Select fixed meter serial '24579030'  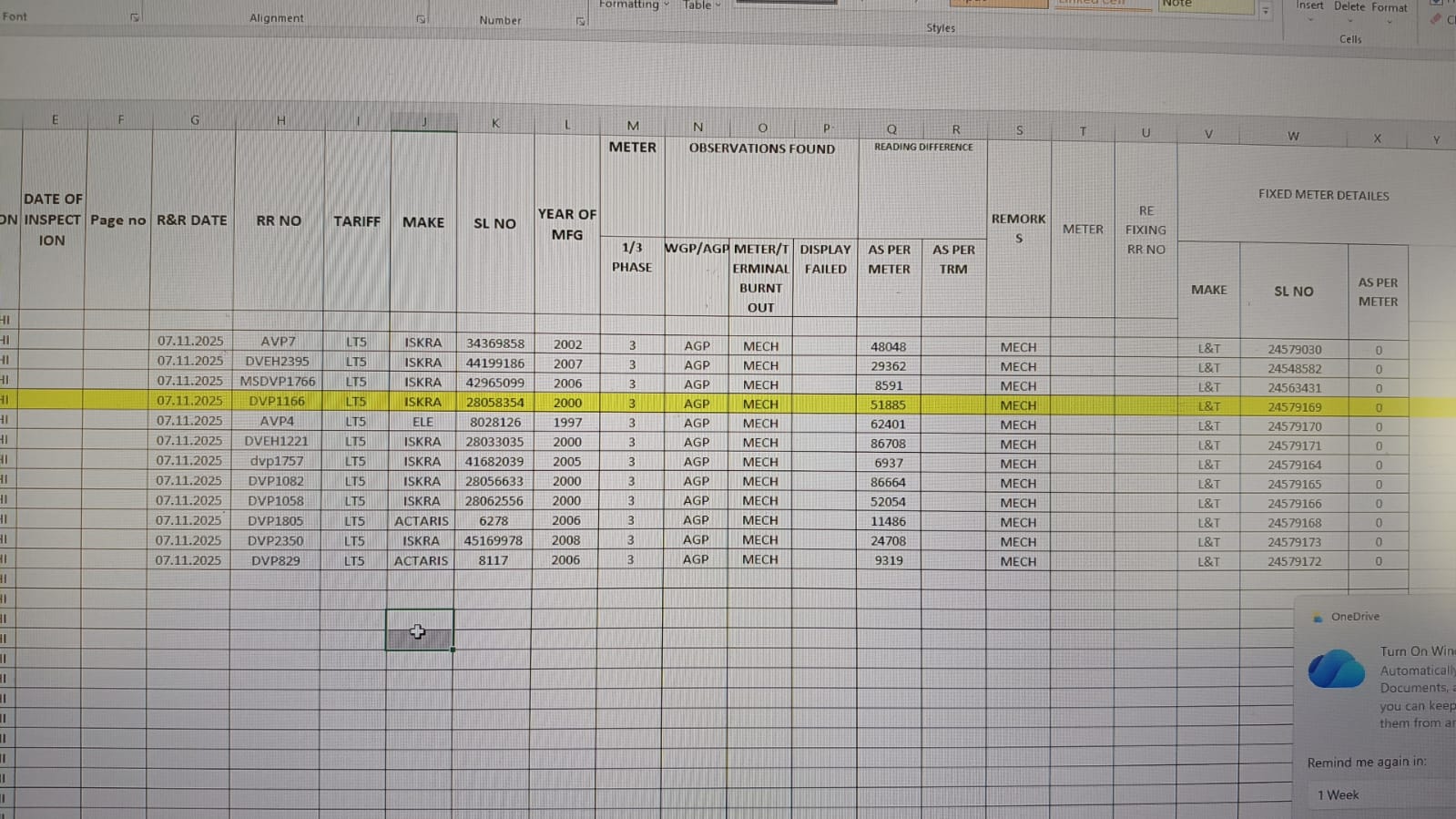[x=1294, y=350]
